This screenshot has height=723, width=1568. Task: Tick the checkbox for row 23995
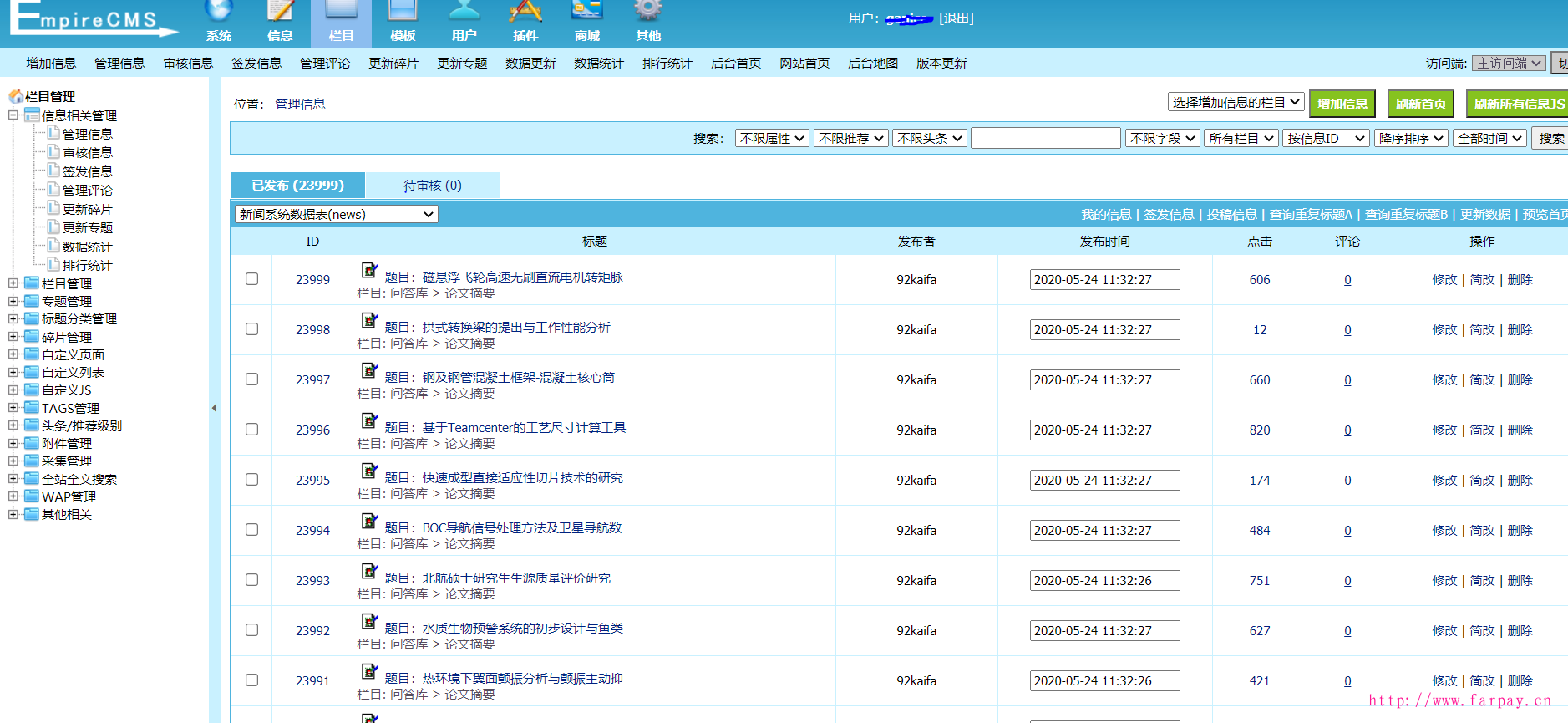(251, 480)
